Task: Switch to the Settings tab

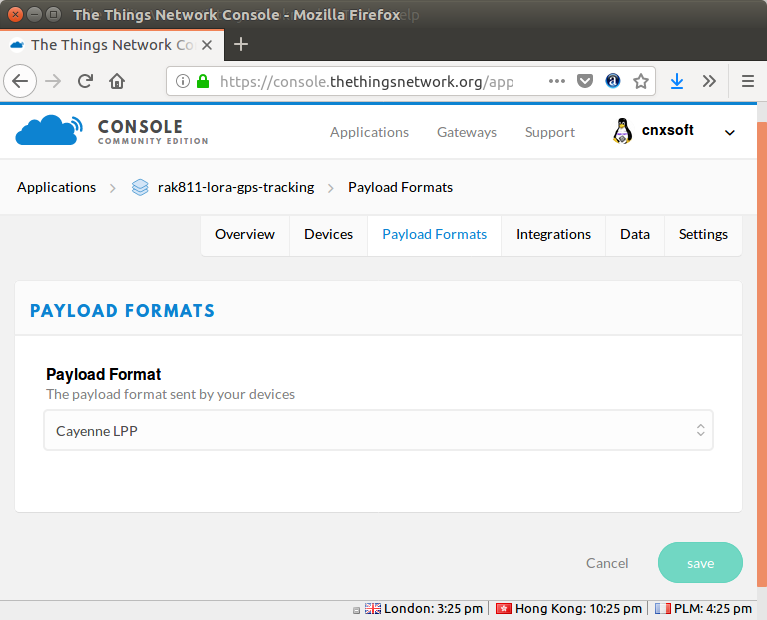Action: pyautogui.click(x=703, y=234)
